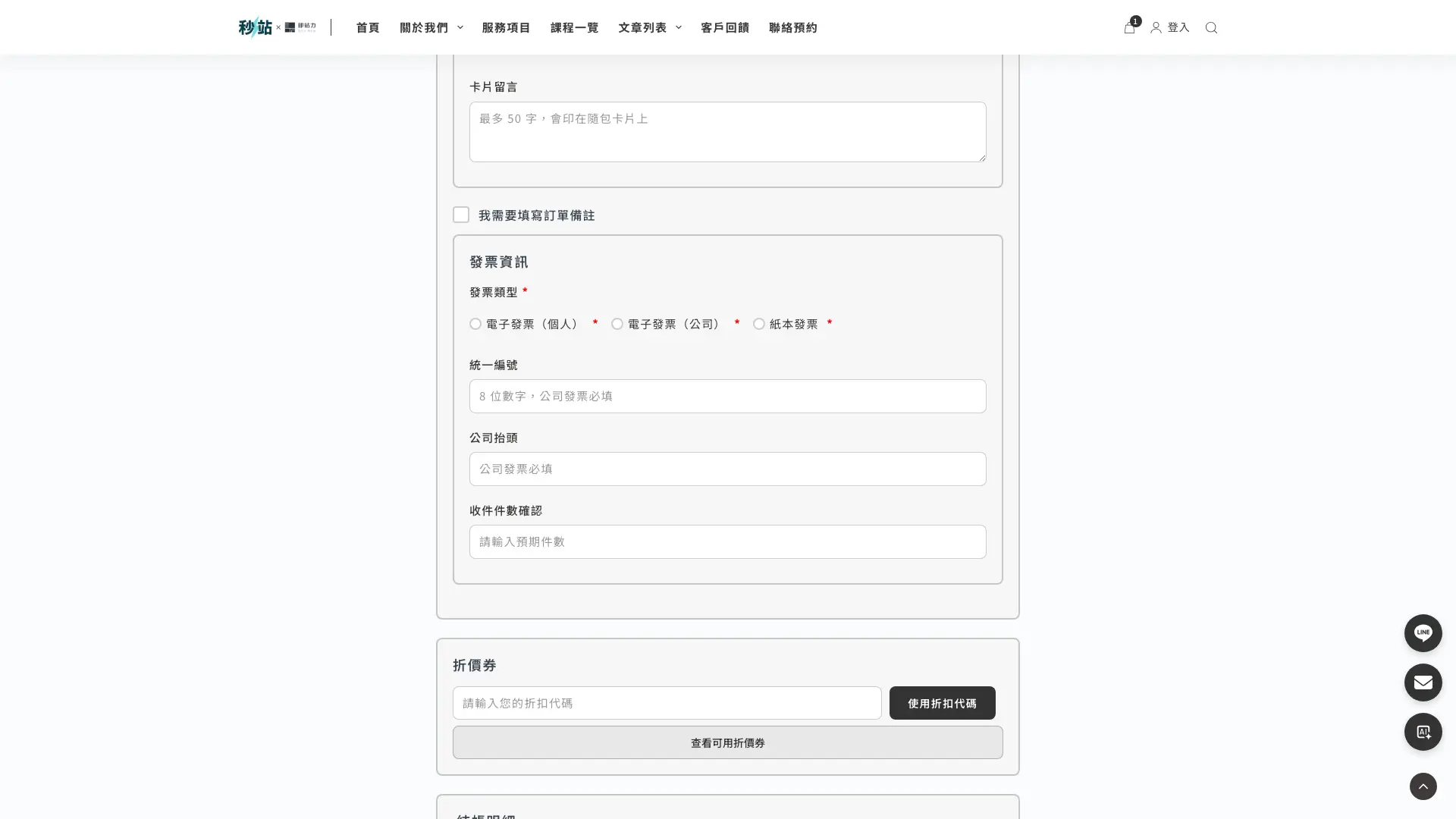Click the user login icon

1156,27
